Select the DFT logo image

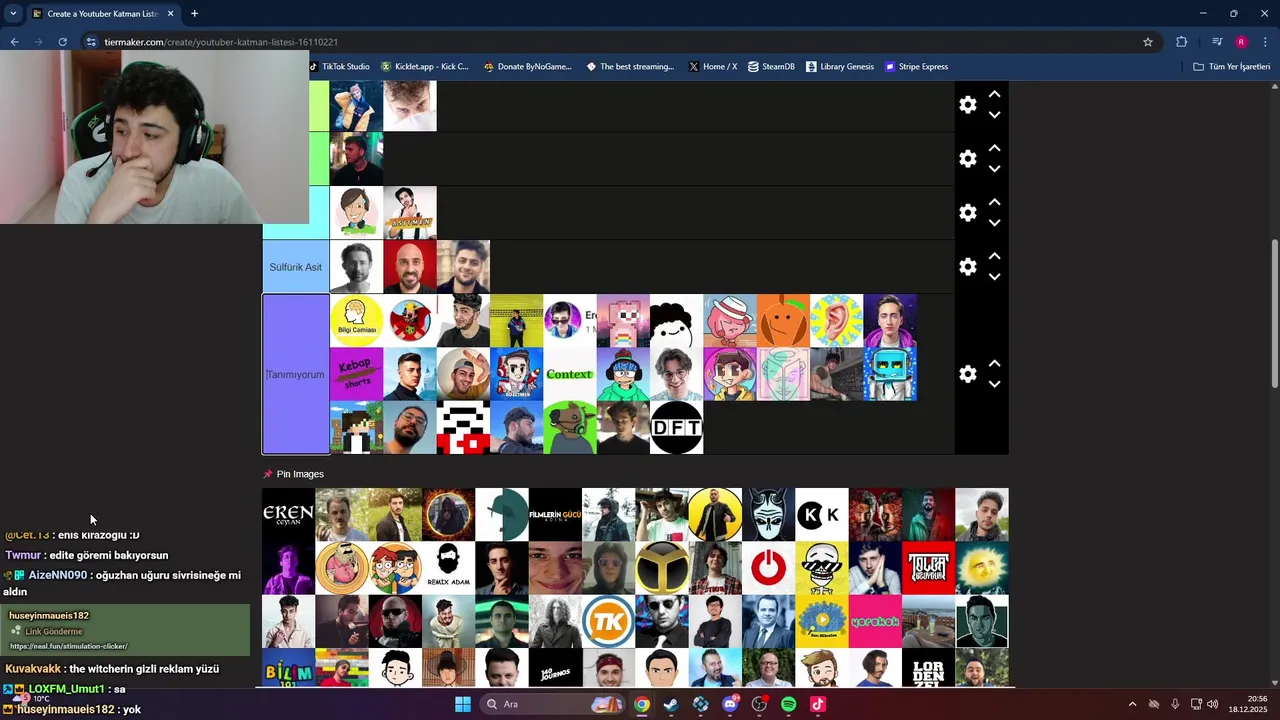(677, 428)
